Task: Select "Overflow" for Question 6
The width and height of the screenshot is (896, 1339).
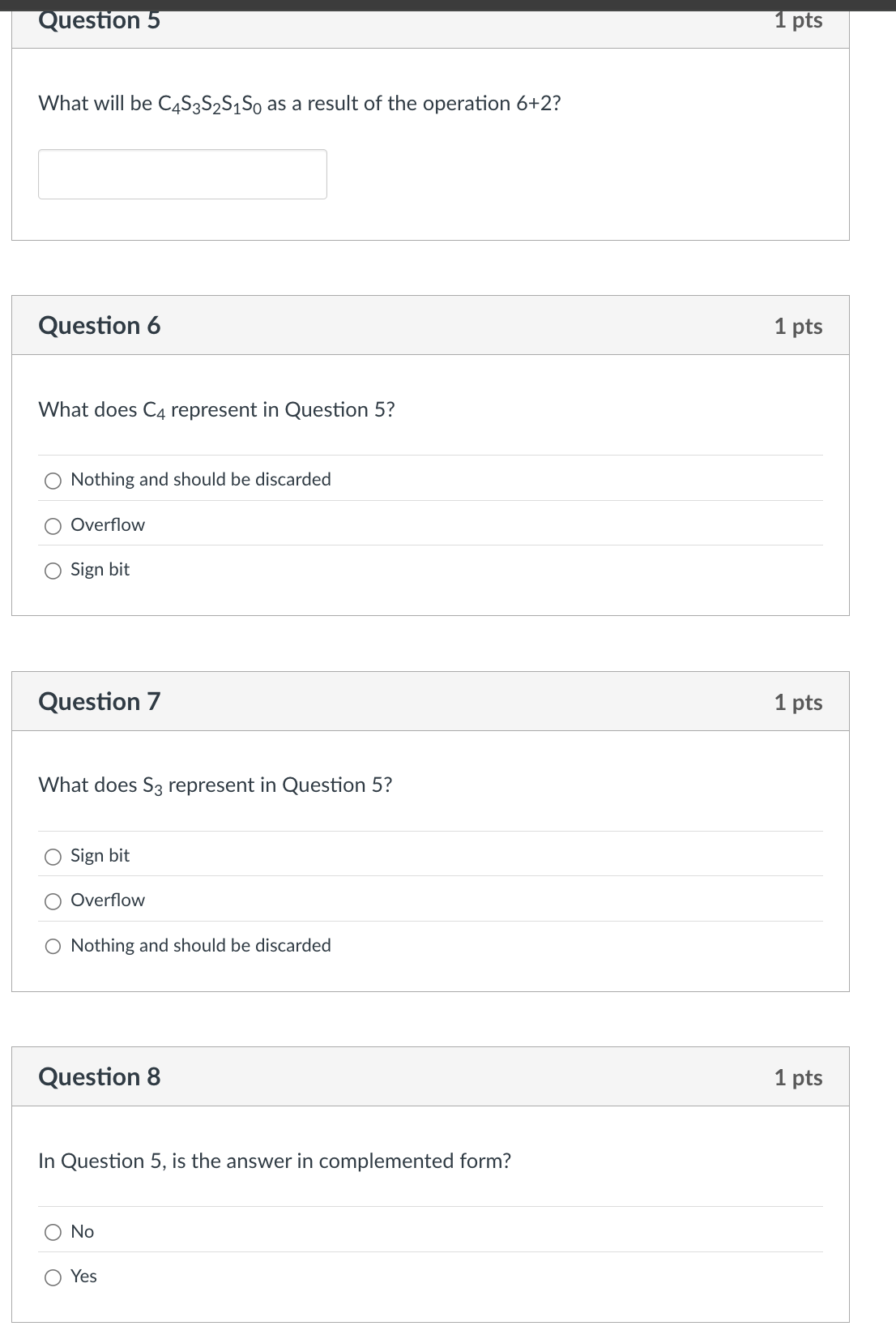Action: click(53, 525)
